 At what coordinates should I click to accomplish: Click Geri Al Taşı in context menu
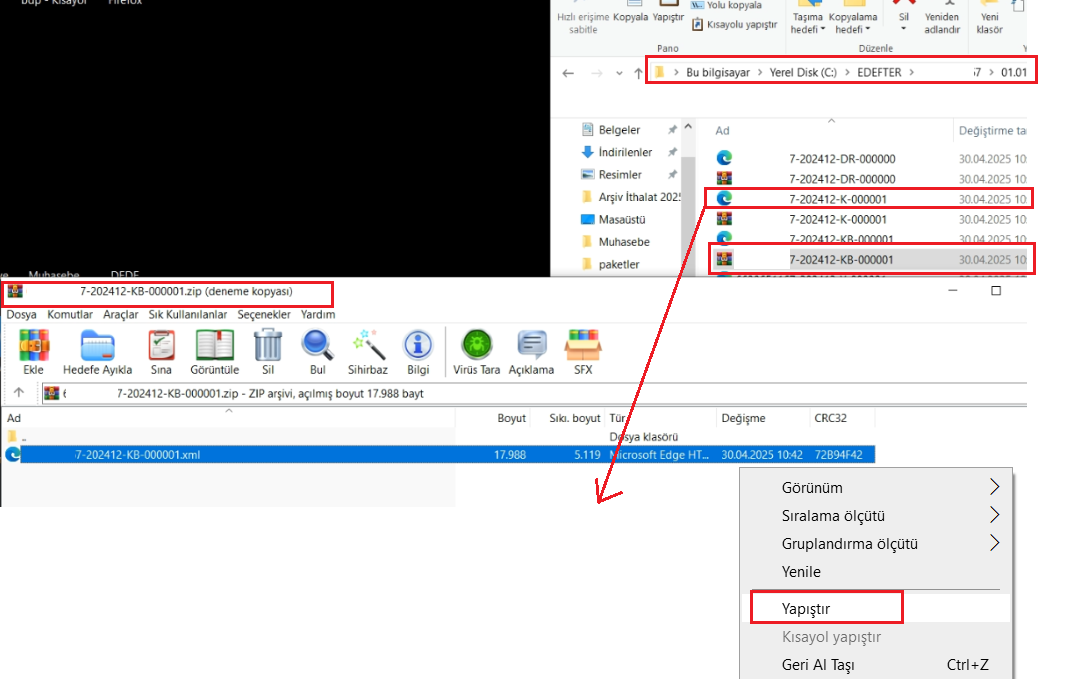(x=817, y=664)
